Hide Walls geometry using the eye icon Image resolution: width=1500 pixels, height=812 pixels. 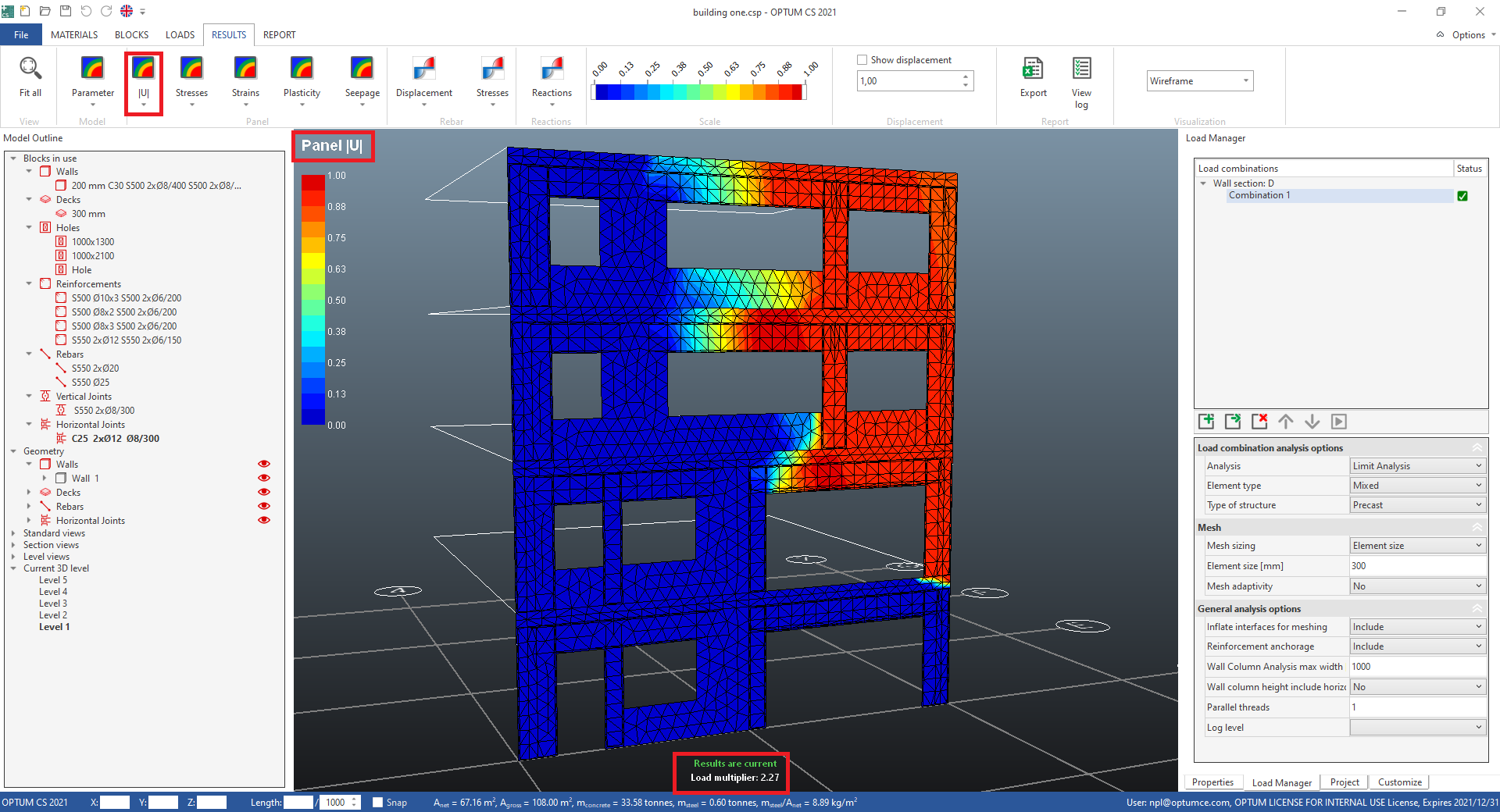[264, 464]
